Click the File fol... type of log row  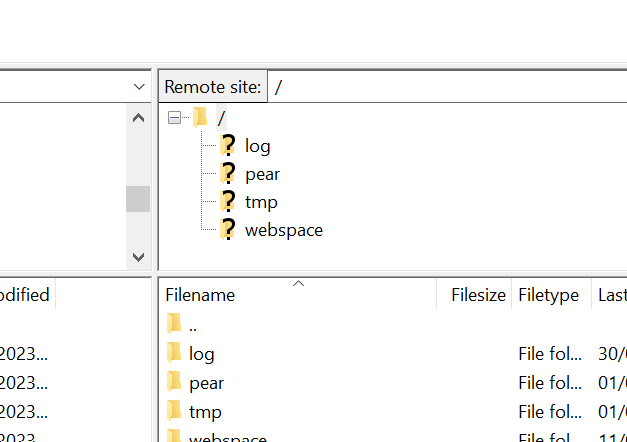(550, 354)
